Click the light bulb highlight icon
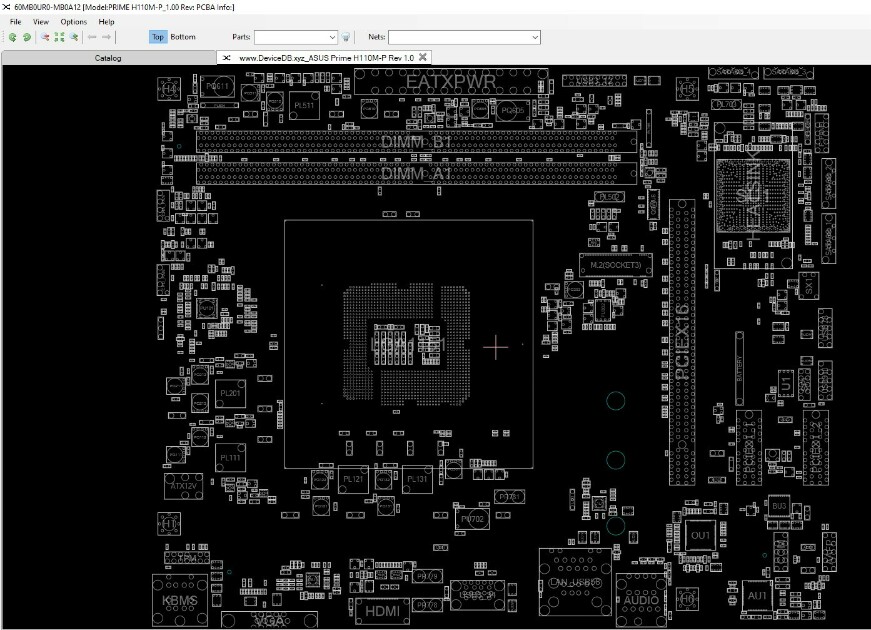871x630 pixels. 346,37
